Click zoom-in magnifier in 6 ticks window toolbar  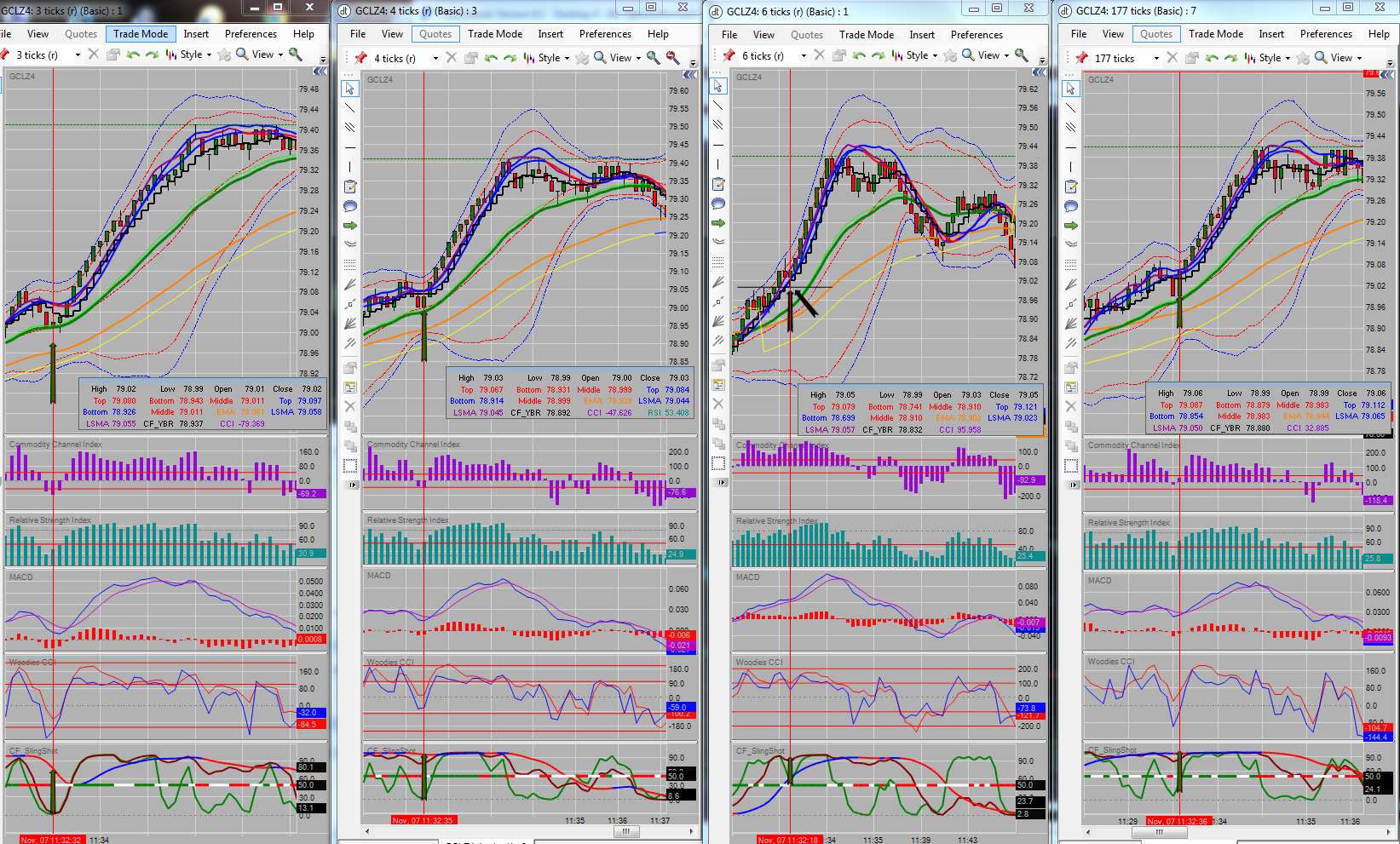pyautogui.click(x=1021, y=55)
